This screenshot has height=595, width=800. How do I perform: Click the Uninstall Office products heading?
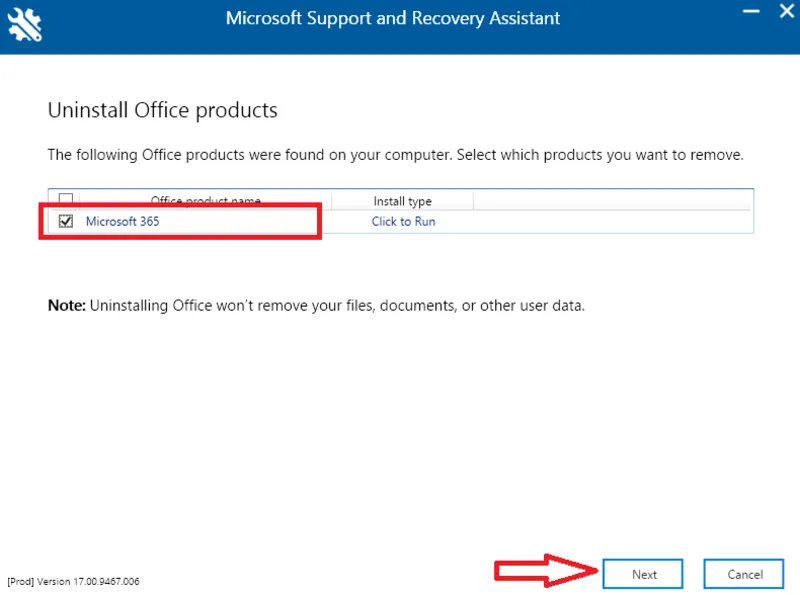162,110
